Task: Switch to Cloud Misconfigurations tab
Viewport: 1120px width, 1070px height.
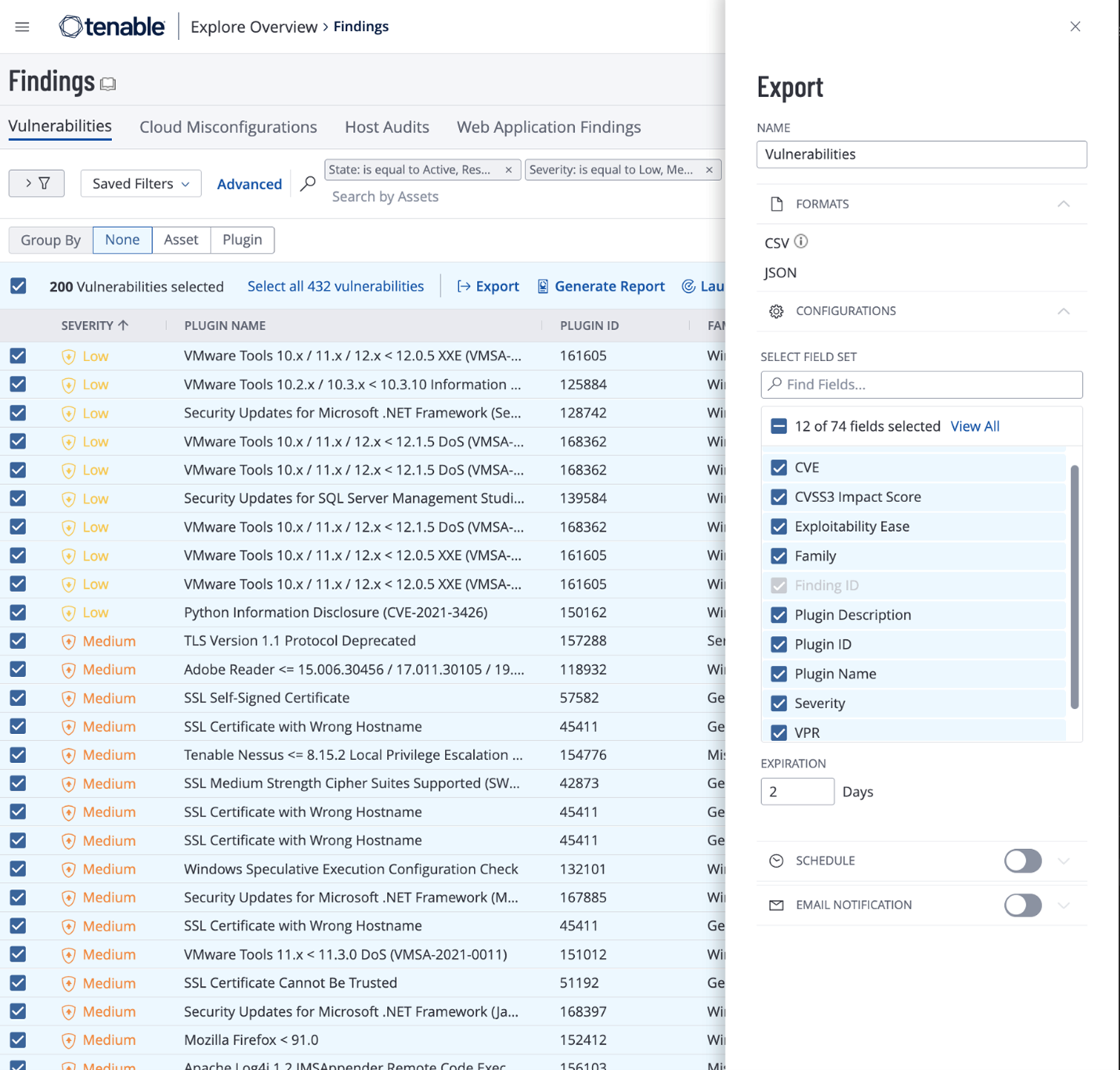Action: (x=228, y=127)
